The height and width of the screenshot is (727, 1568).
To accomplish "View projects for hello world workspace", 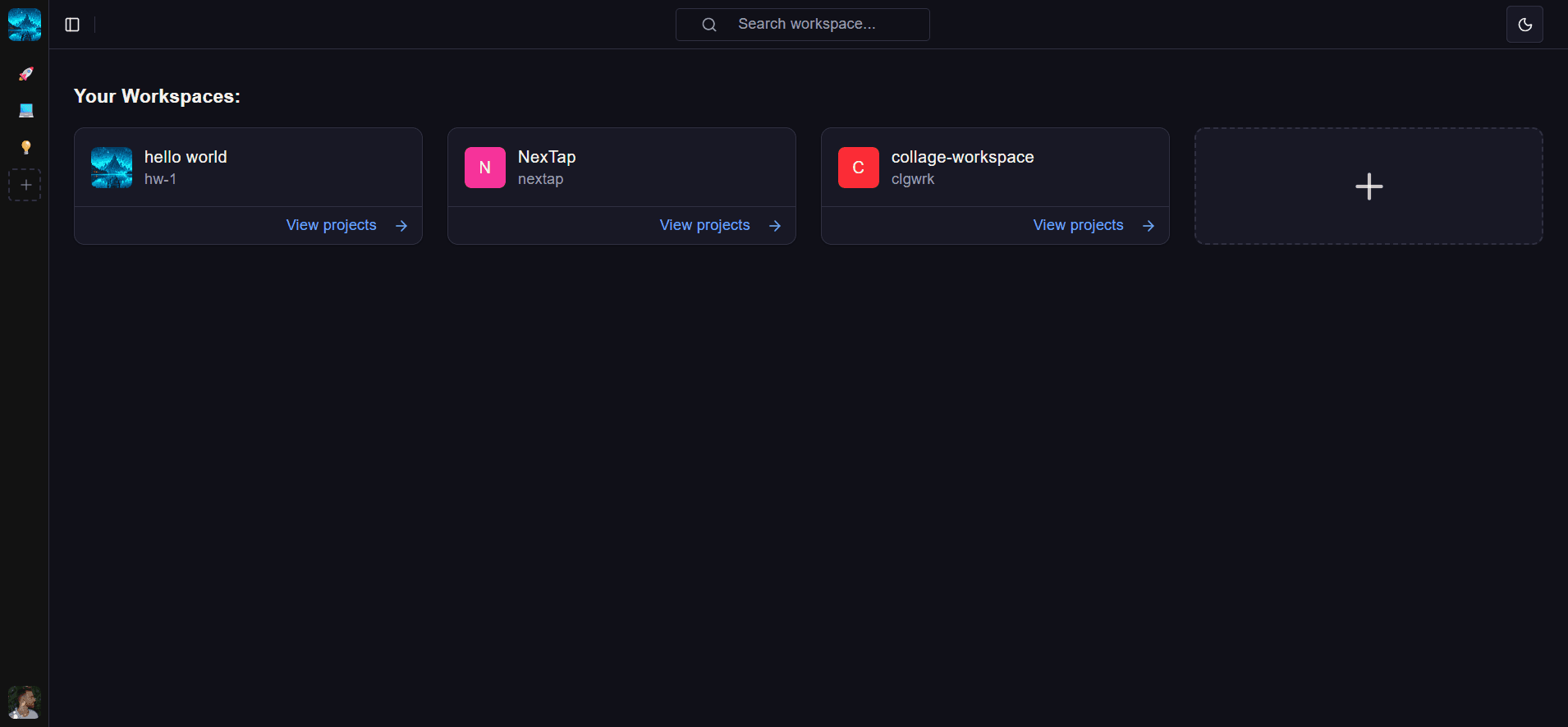I will 332,225.
